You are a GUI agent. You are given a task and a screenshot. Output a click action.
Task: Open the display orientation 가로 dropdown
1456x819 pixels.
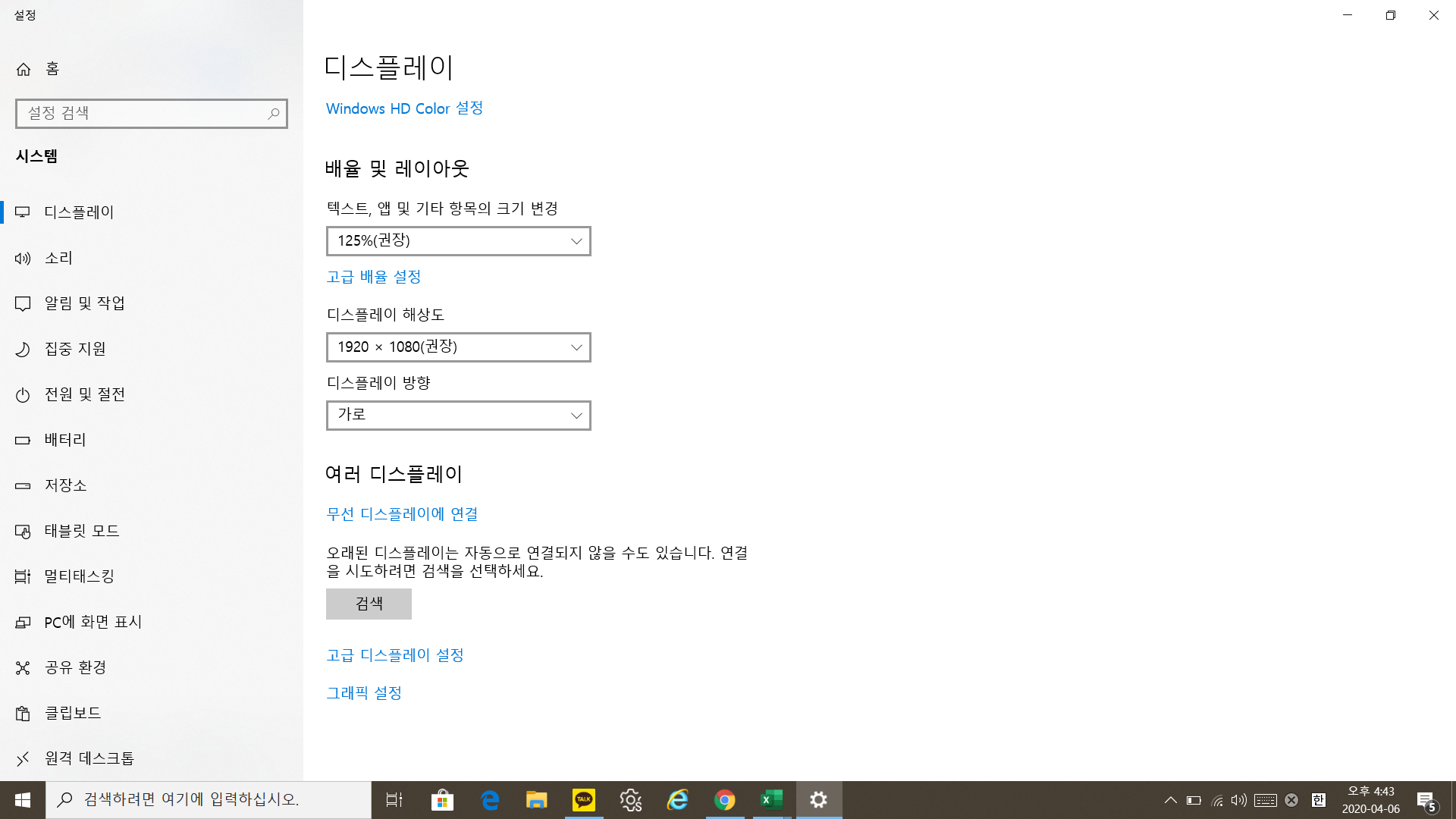458,416
